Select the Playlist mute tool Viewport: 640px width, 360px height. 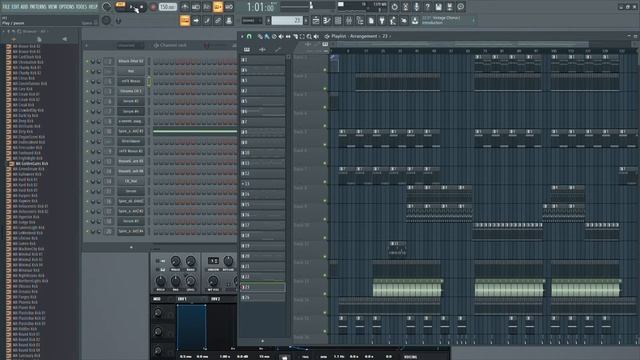point(281,36)
